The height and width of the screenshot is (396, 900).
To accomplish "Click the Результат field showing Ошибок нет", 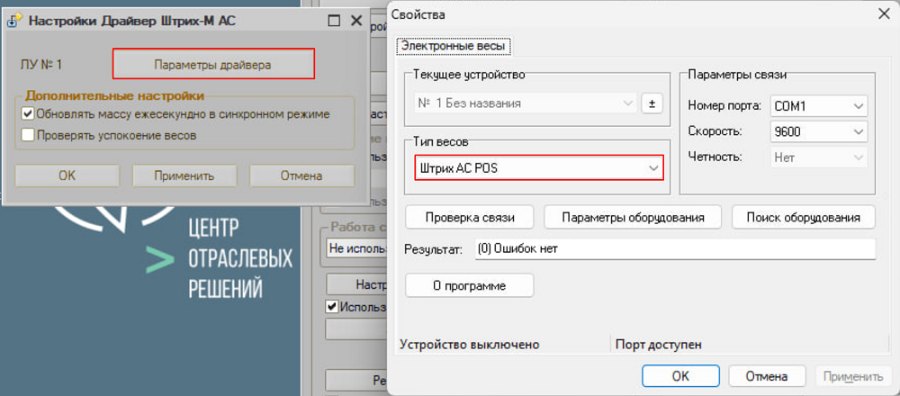I will (675, 250).
